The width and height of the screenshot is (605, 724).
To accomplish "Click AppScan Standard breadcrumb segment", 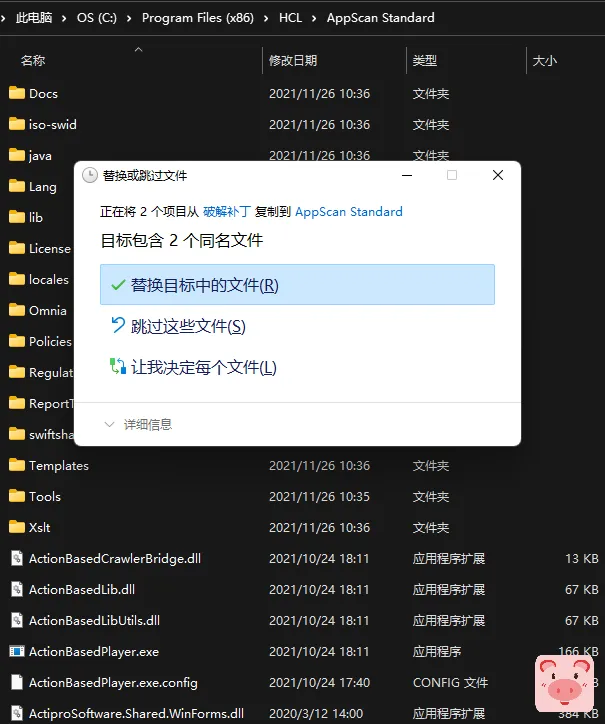I will tap(381, 18).
